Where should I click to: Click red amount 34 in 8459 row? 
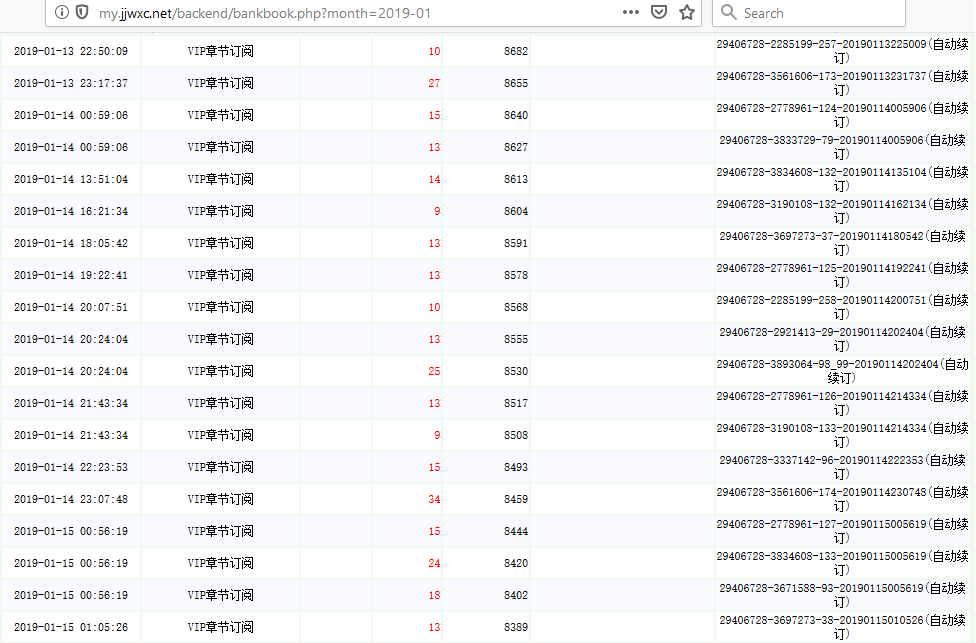tap(434, 499)
